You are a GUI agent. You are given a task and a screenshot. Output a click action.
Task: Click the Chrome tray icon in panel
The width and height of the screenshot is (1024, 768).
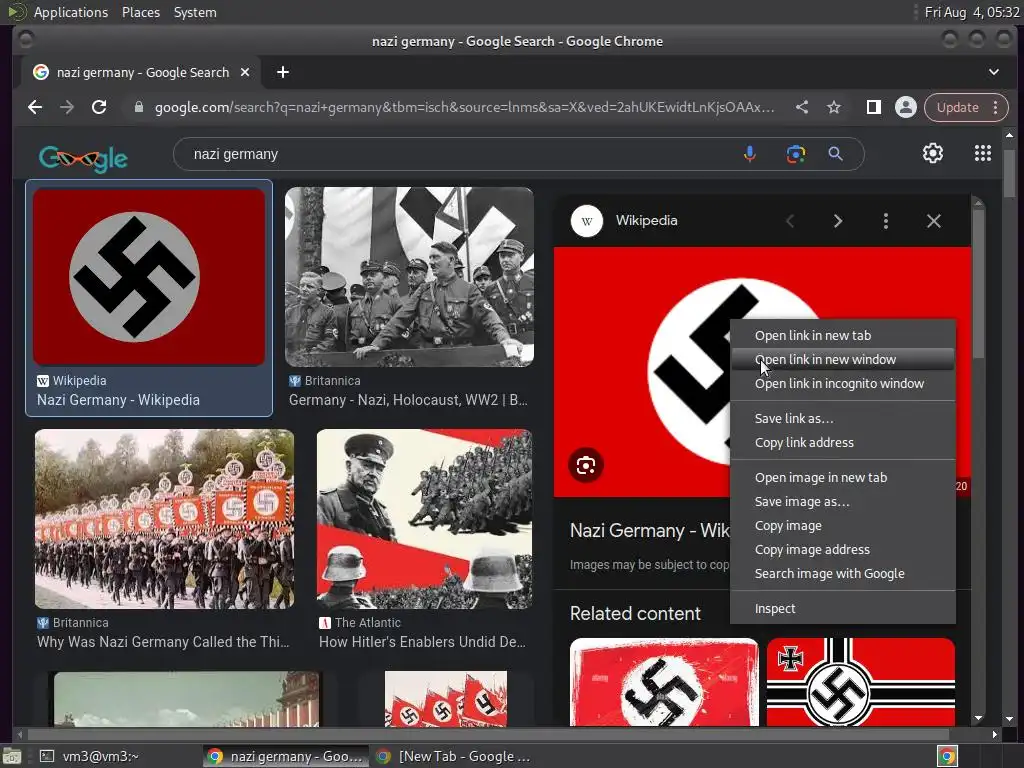click(947, 756)
